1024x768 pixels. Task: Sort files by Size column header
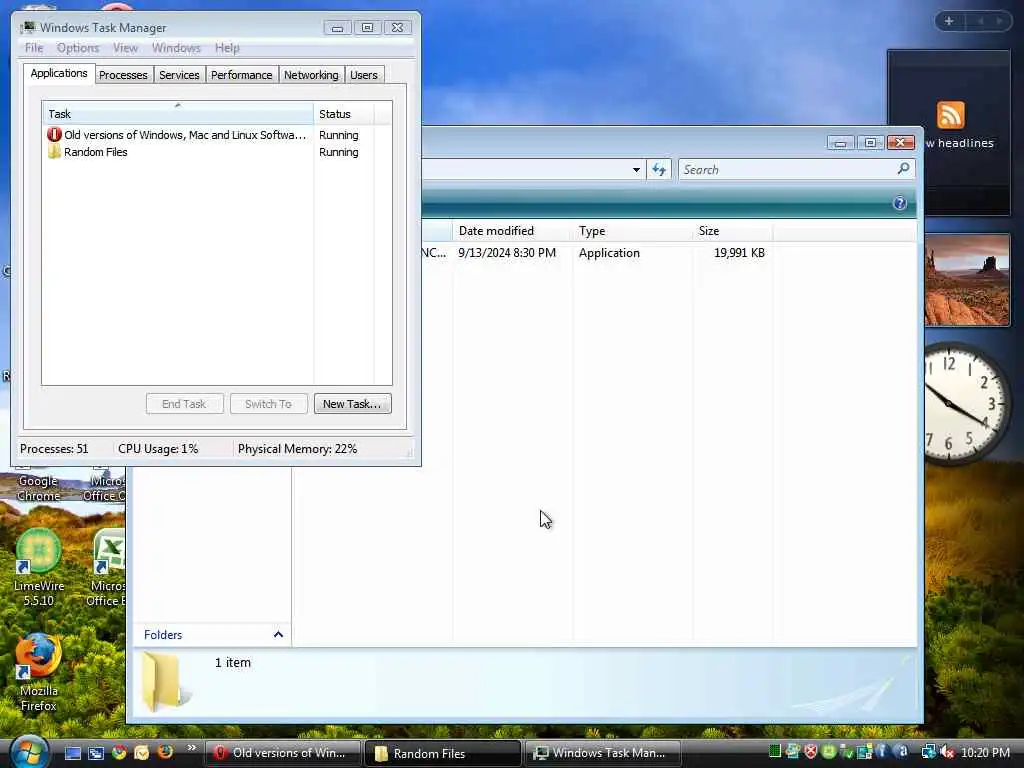pyautogui.click(x=733, y=231)
